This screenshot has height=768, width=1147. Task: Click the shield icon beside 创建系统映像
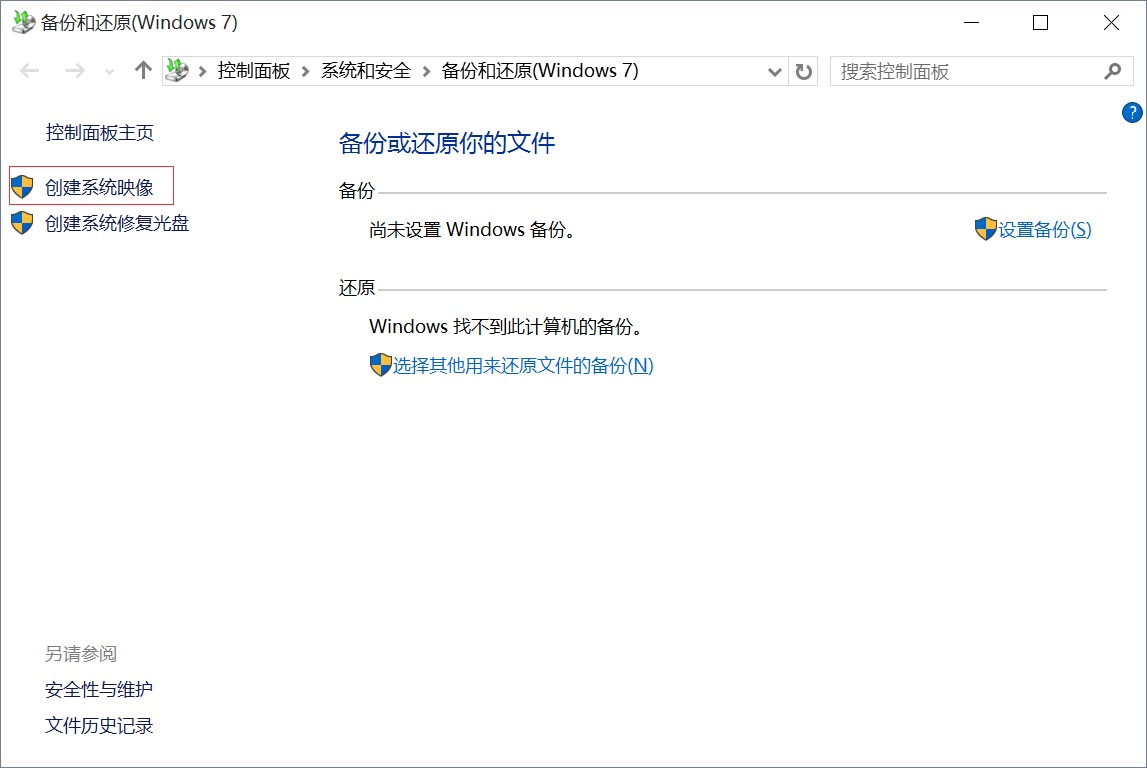pos(22,186)
